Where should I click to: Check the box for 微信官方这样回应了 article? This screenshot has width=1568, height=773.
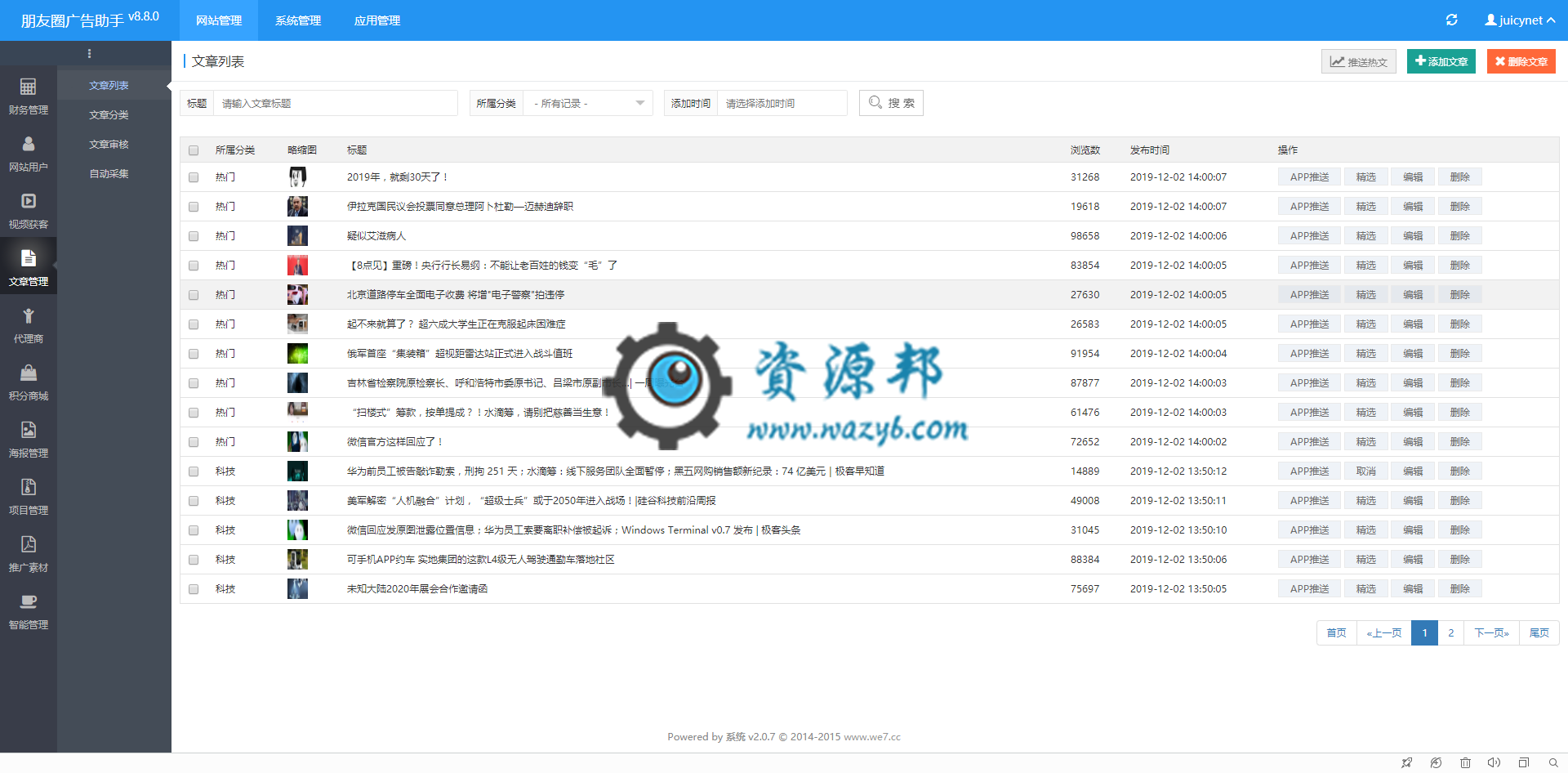tap(194, 442)
